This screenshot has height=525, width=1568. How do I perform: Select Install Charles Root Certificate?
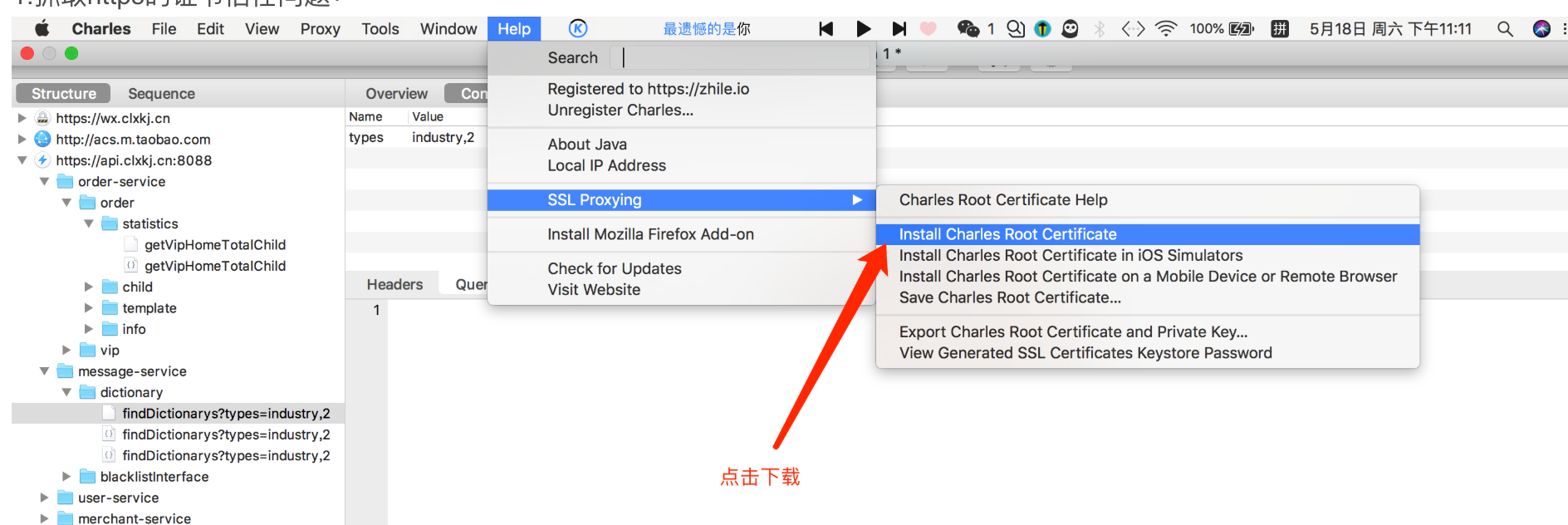[1148, 234]
